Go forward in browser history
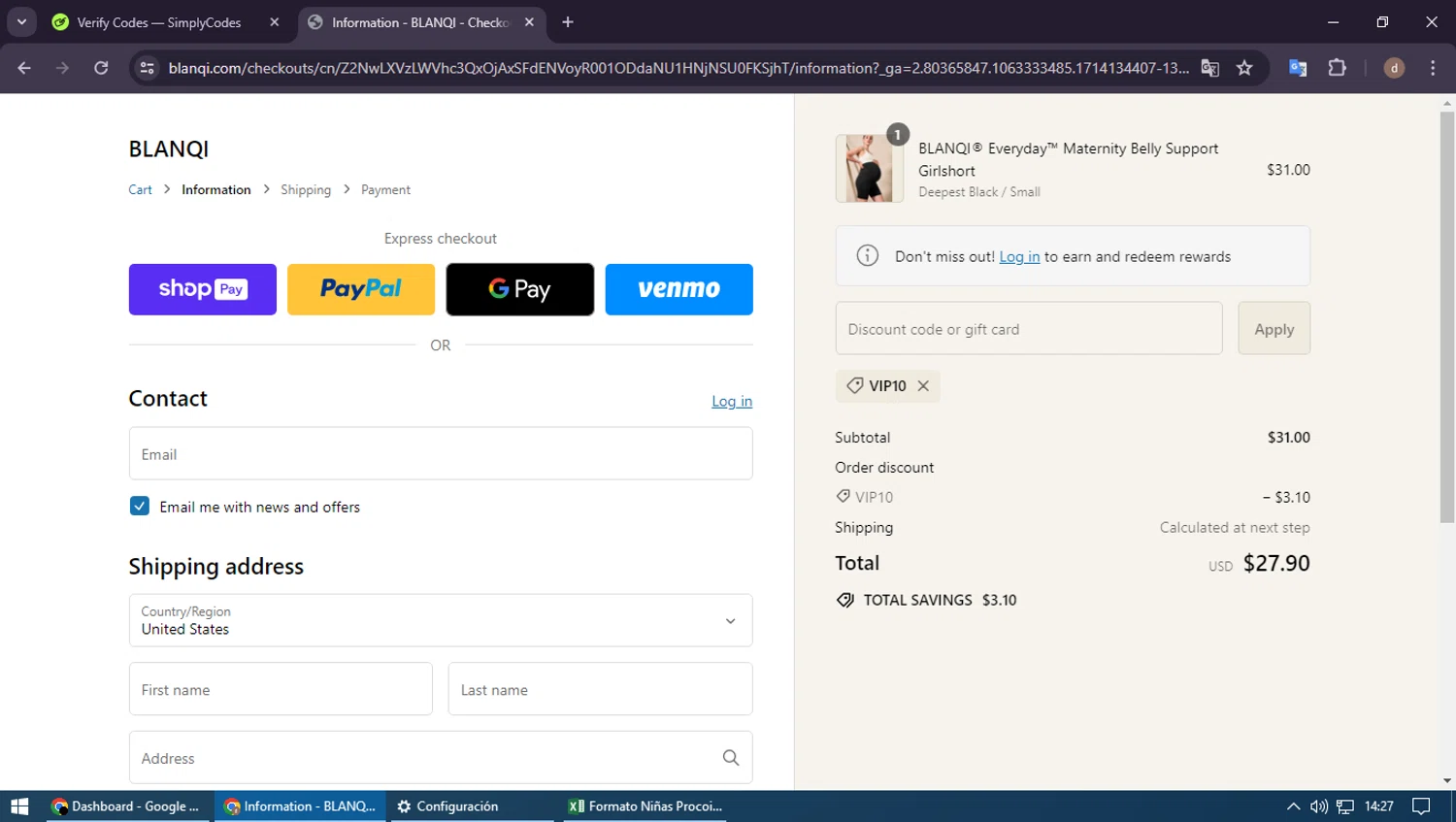 [62, 68]
